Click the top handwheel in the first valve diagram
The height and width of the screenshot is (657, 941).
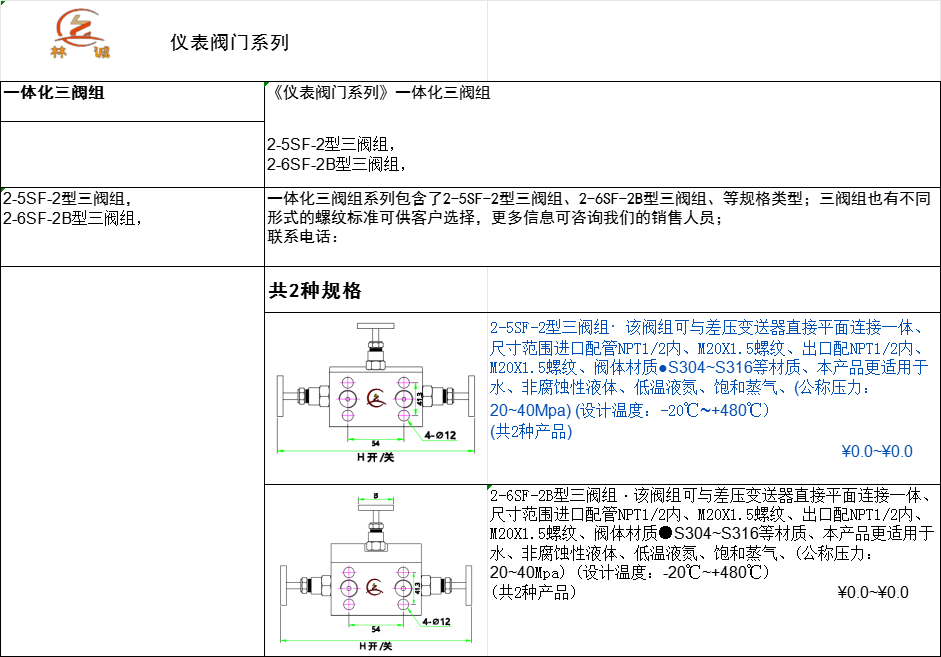[x=375, y=330]
